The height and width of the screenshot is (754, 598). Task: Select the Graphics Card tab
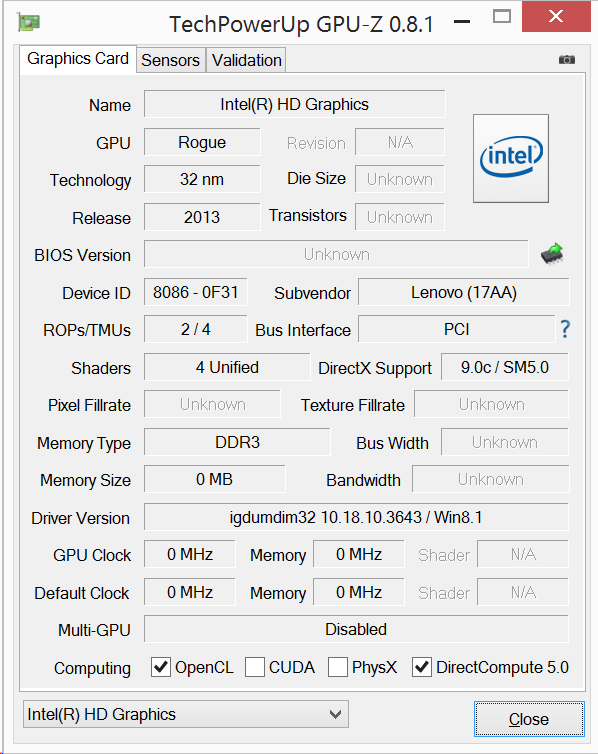point(78,59)
